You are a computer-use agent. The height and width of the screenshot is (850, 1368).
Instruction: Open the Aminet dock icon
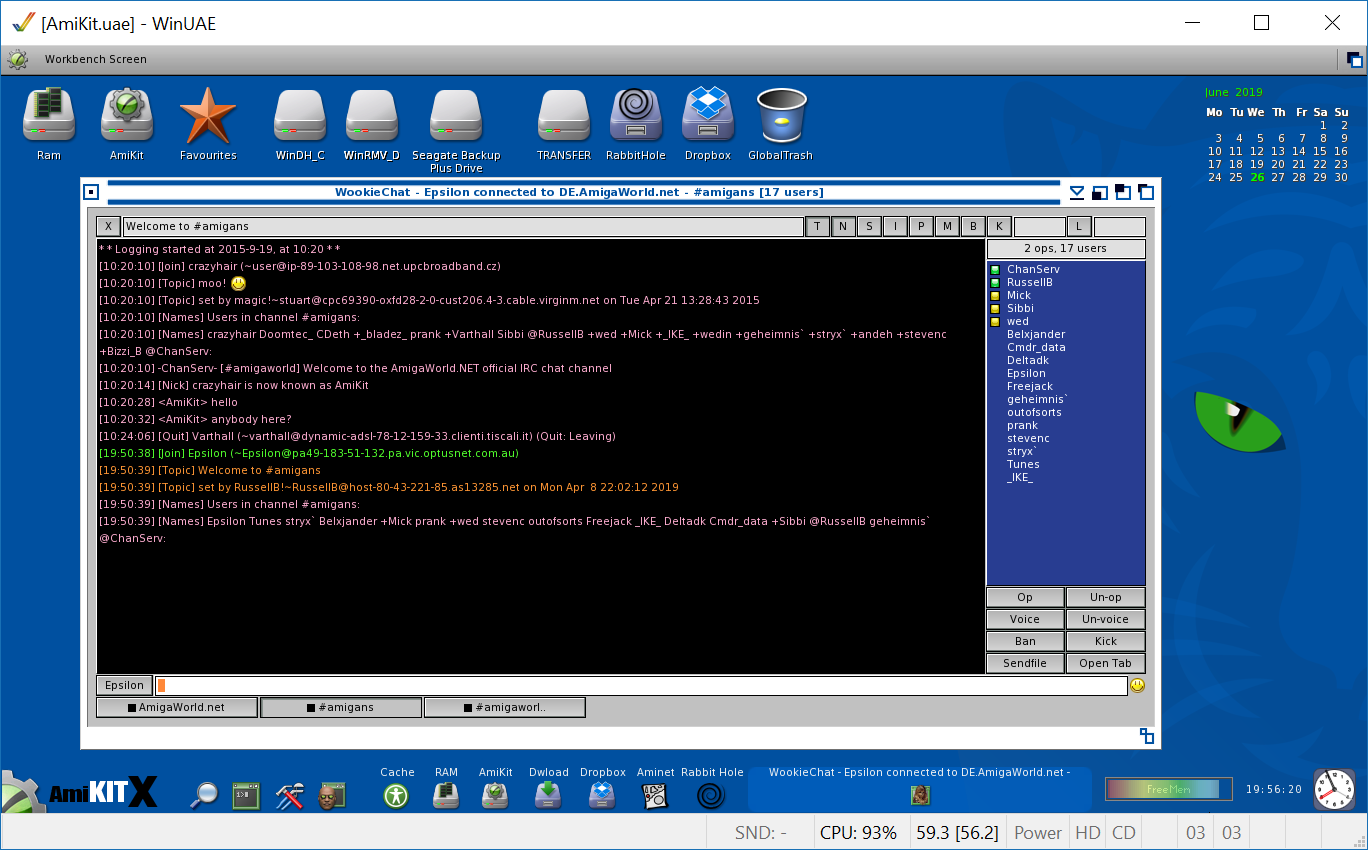pos(656,795)
